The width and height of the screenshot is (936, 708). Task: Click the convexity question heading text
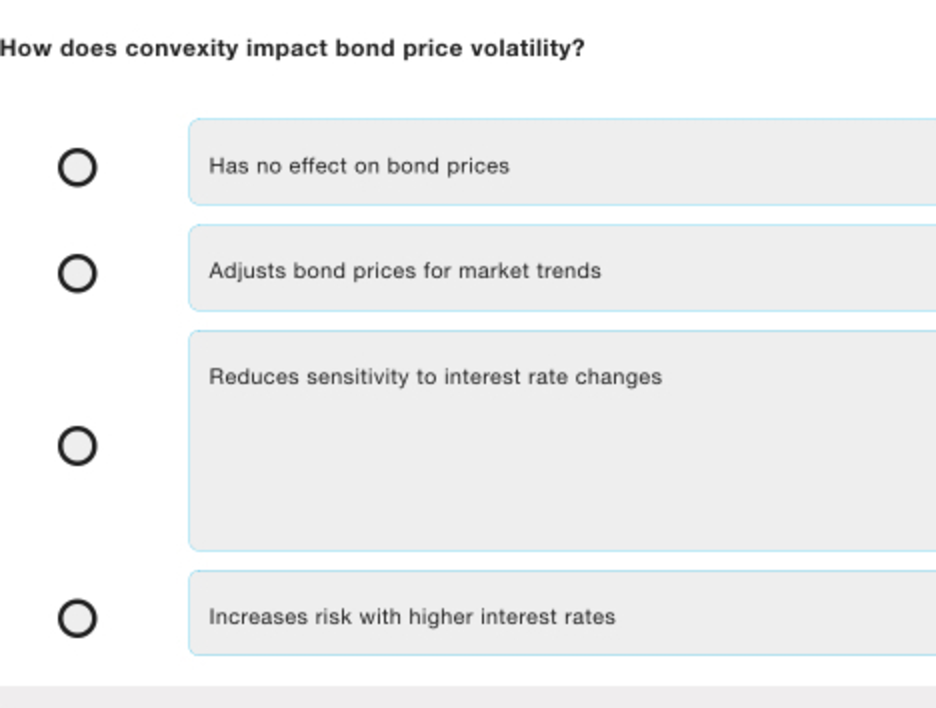click(292, 48)
